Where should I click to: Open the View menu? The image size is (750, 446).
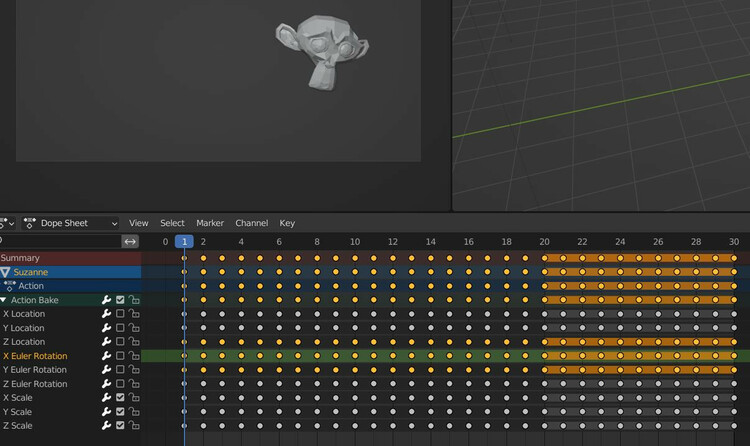click(x=138, y=223)
